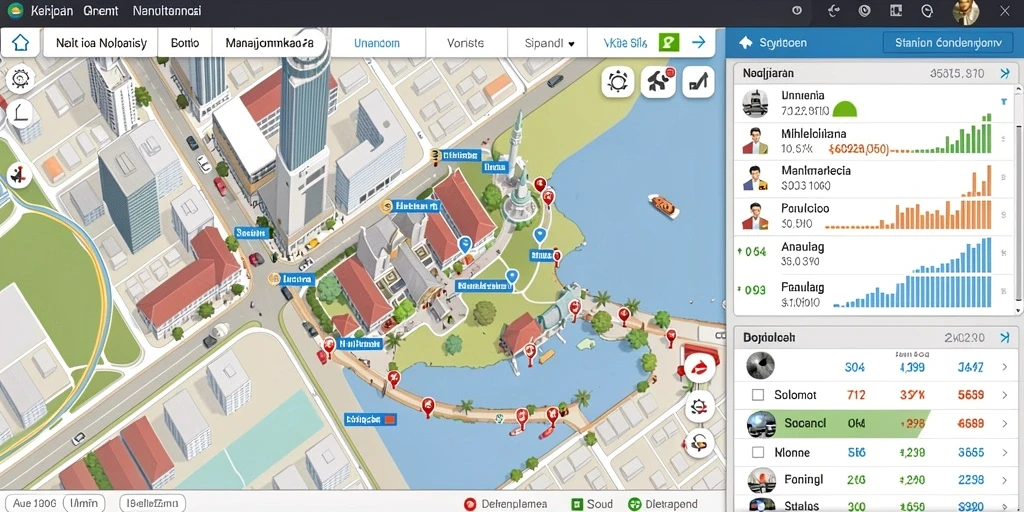The width and height of the screenshot is (1024, 512).
Task: Tick the Nlonne row checkbox
Action: (x=758, y=452)
